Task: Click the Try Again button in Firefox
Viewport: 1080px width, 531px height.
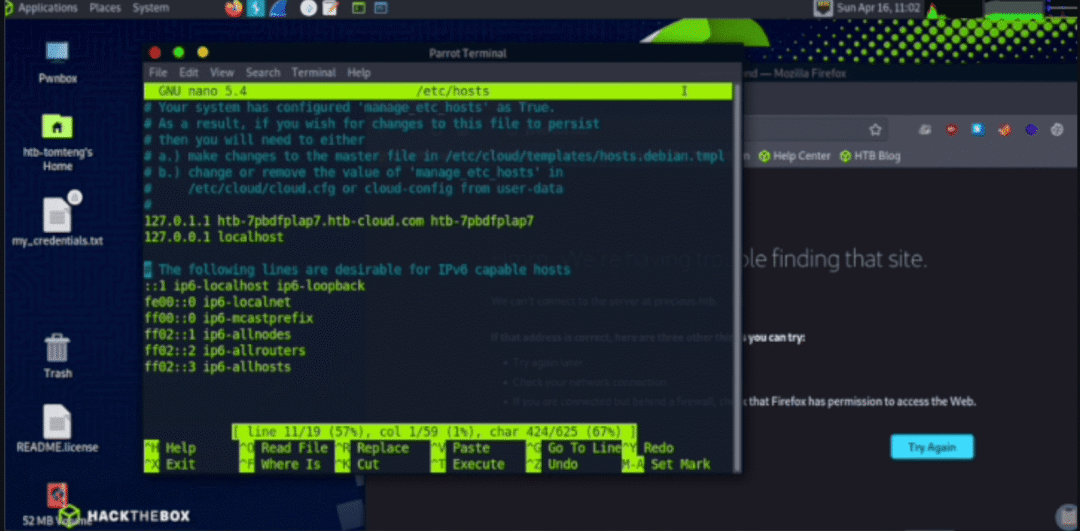Action: (932, 447)
